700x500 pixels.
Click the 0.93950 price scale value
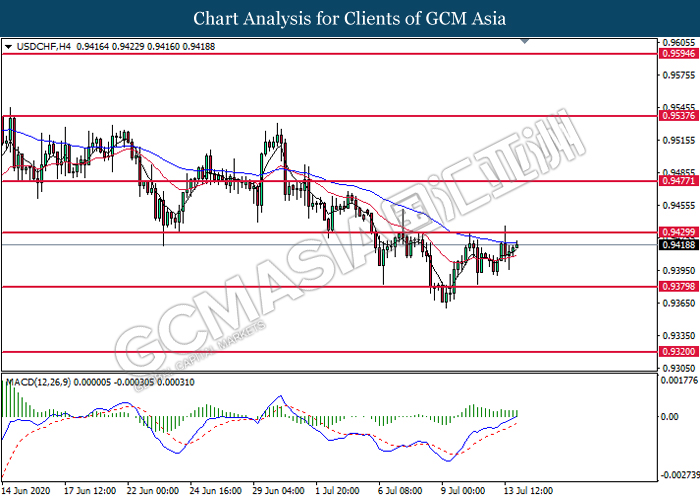coord(679,271)
